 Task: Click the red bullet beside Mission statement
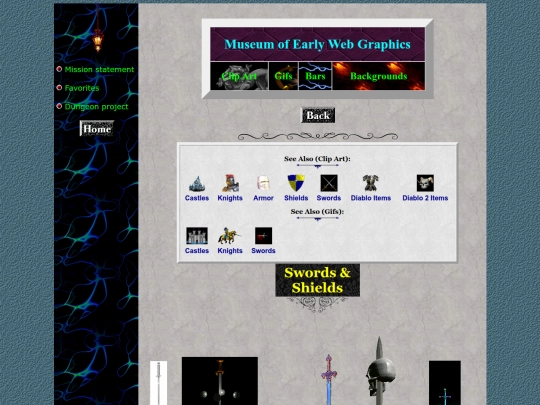59,69
